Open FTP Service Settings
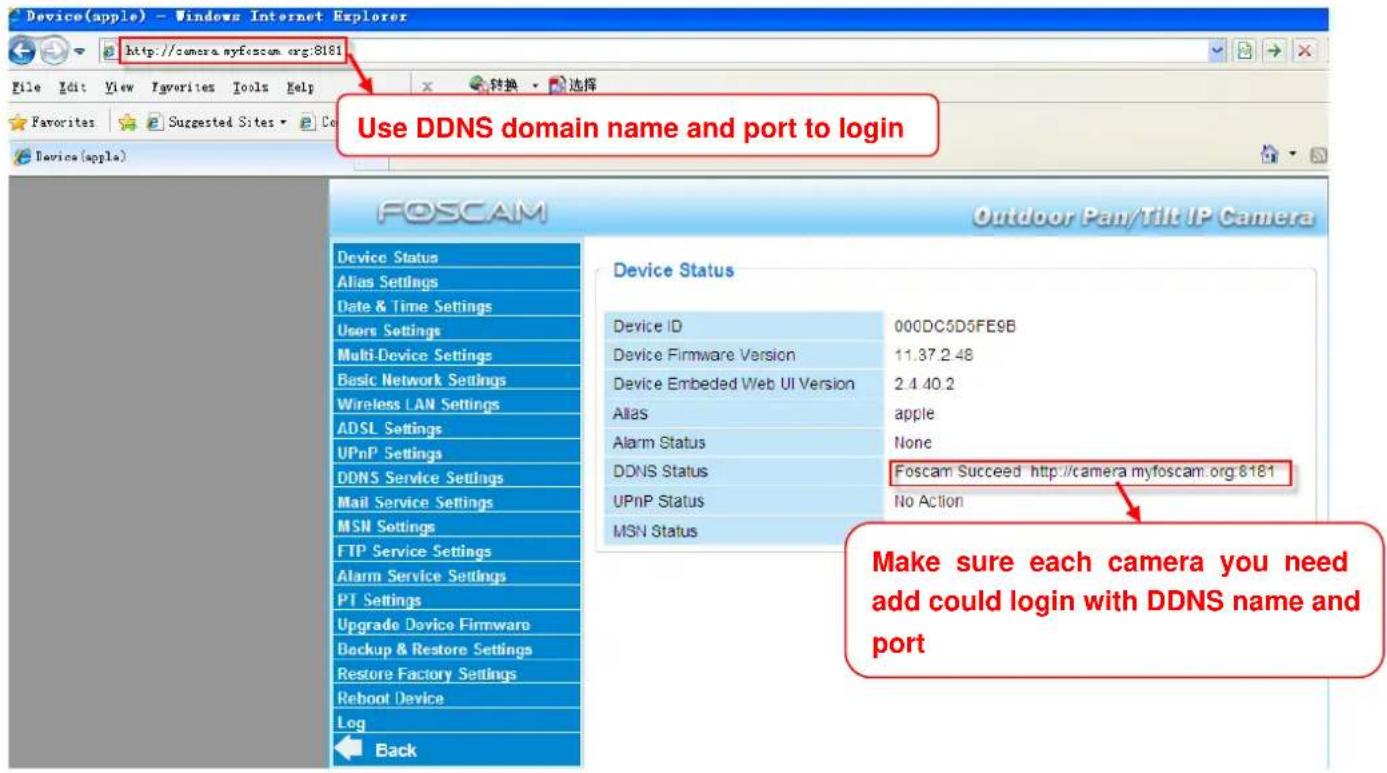The width and height of the screenshot is (1387, 773). click(456, 551)
